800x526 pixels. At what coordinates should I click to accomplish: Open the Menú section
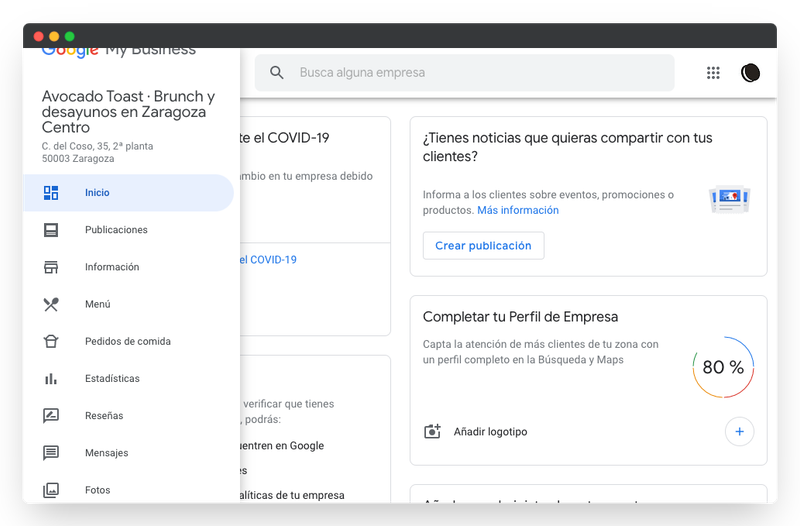[x=129, y=304]
